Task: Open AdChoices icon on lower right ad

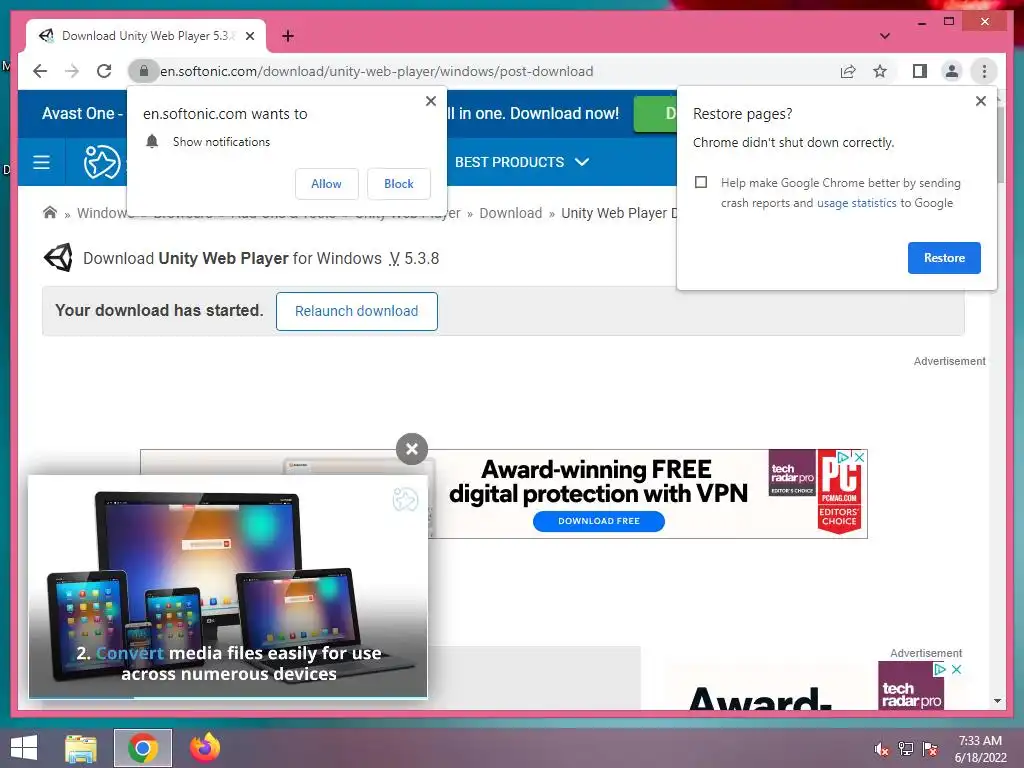Action: (x=940, y=669)
